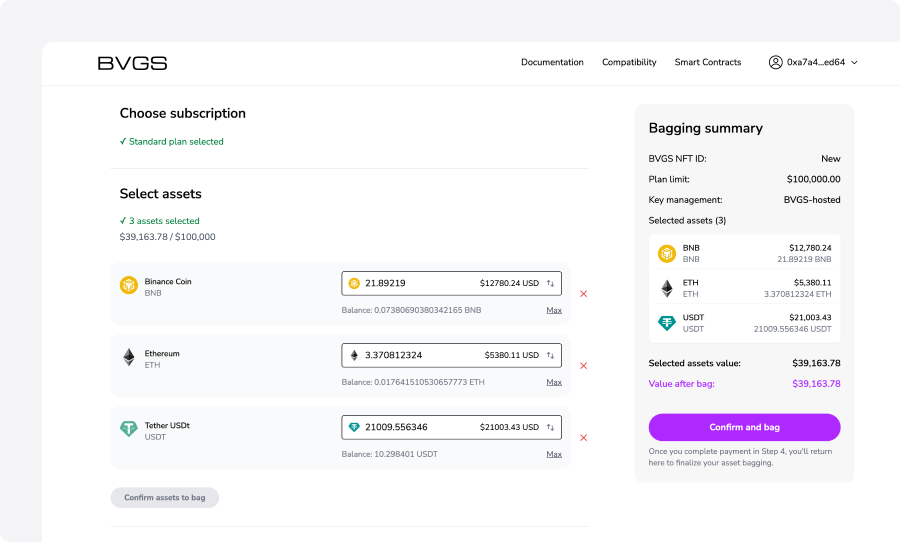This screenshot has height=543, width=900.
Task: Click the Binance Coin asset icon
Action: point(129,285)
